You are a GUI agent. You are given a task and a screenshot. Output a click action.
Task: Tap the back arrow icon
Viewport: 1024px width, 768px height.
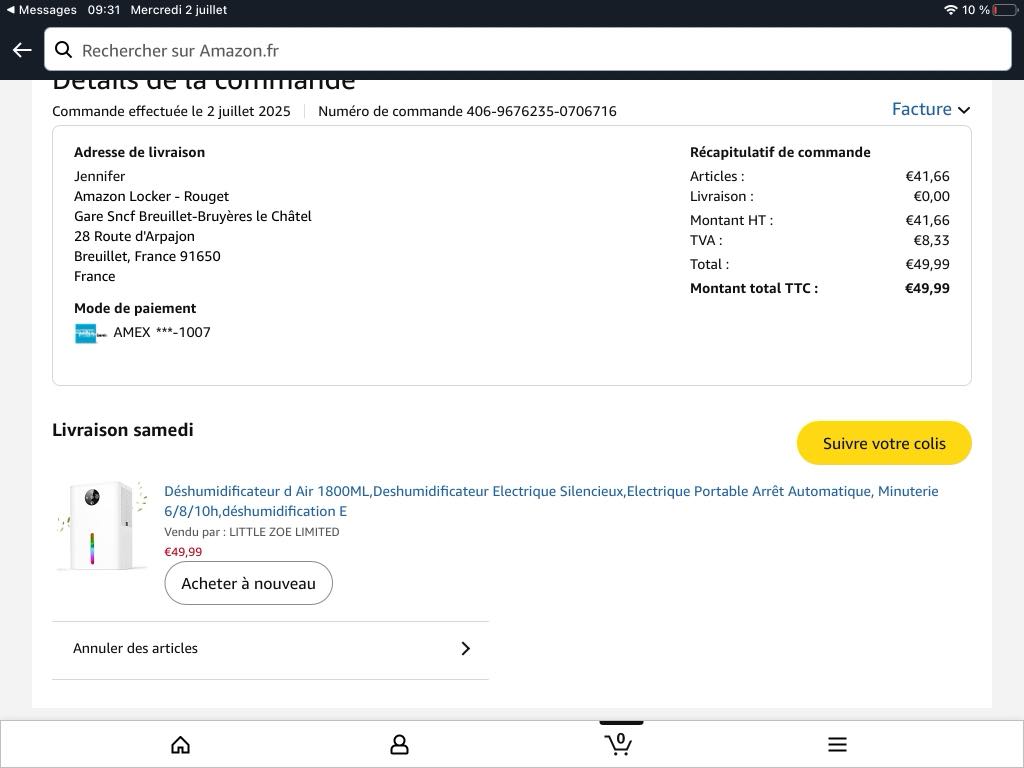click(x=22, y=50)
